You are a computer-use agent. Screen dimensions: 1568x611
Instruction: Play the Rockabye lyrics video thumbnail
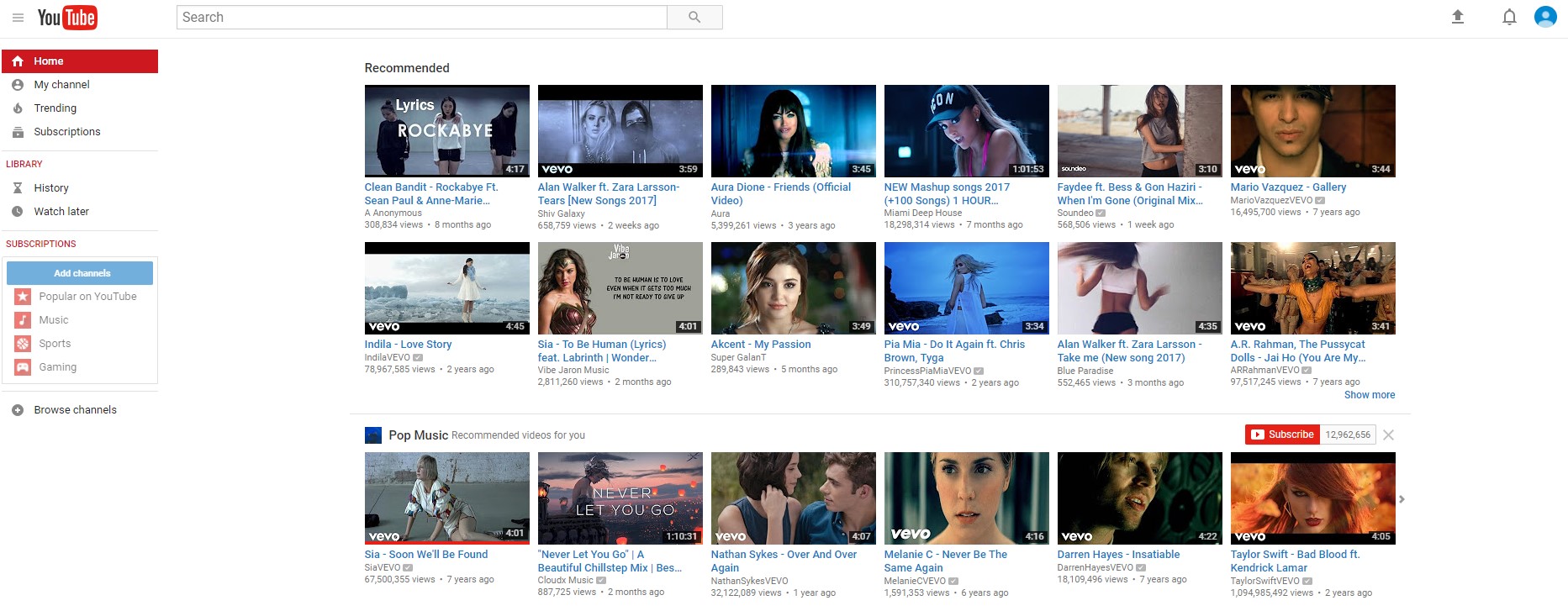pos(447,131)
